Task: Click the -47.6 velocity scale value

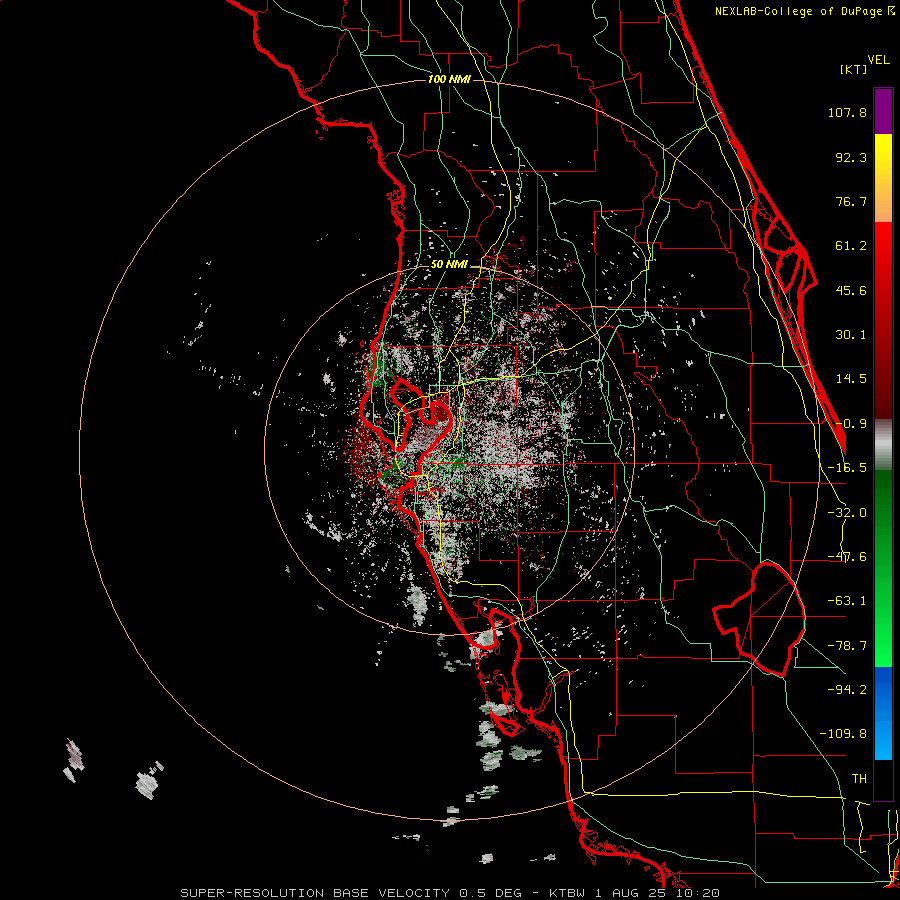Action: [x=847, y=557]
